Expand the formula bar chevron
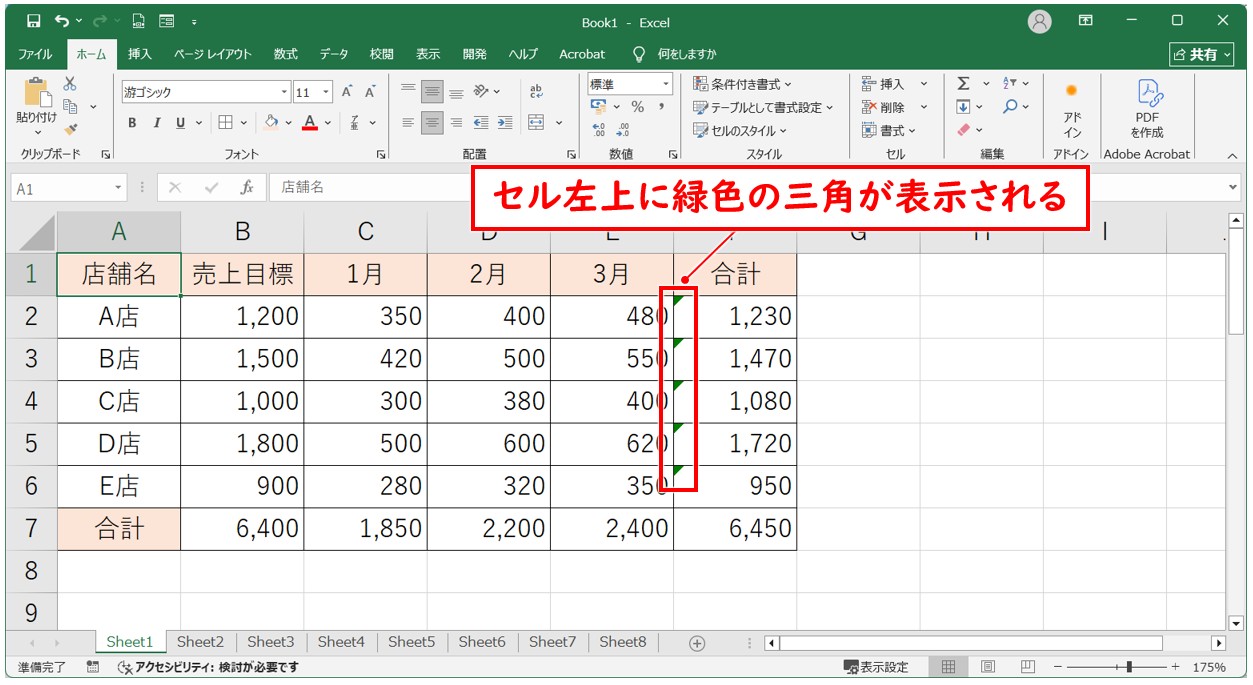 click(x=1232, y=187)
